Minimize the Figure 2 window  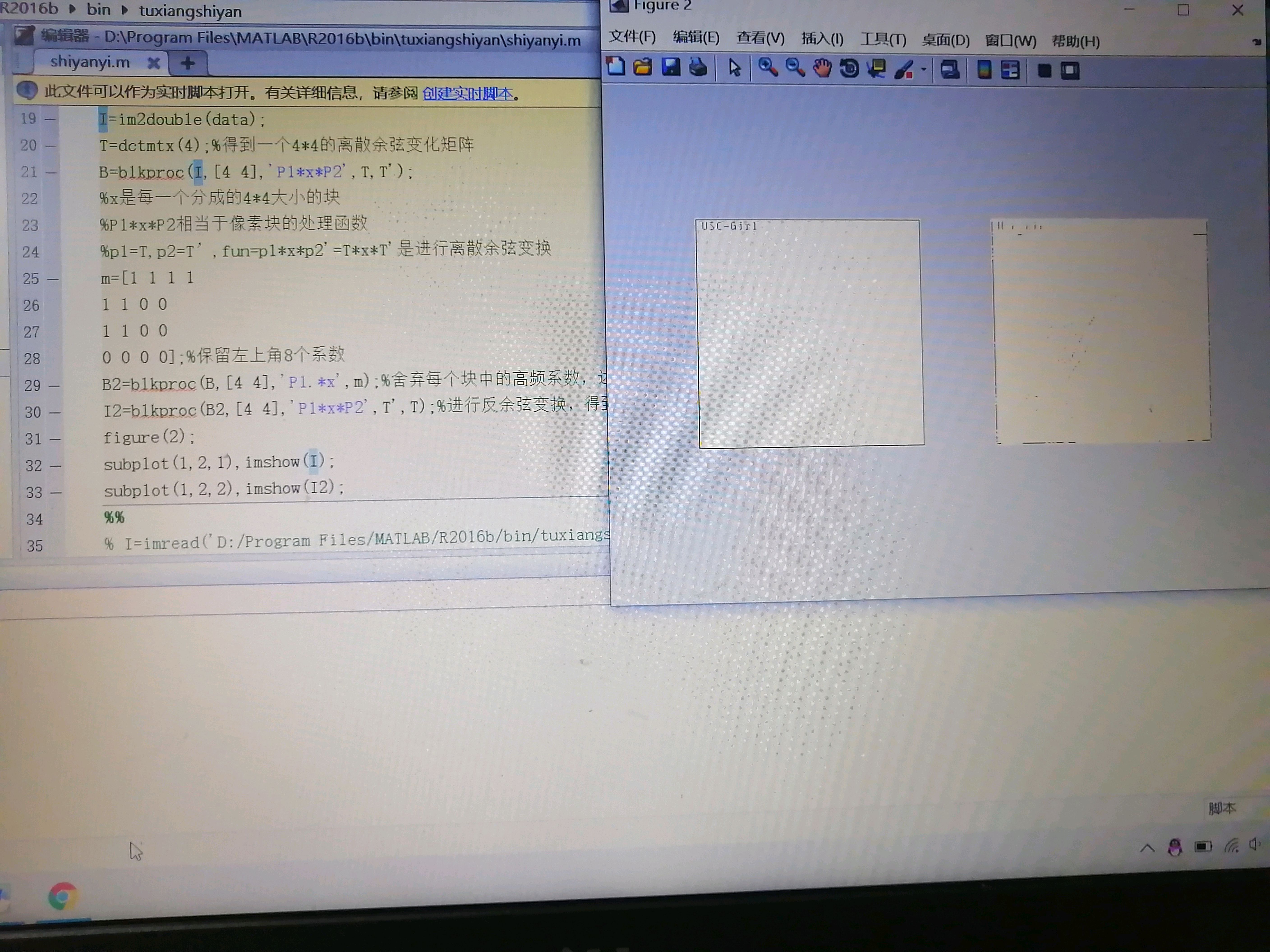coord(1129,9)
